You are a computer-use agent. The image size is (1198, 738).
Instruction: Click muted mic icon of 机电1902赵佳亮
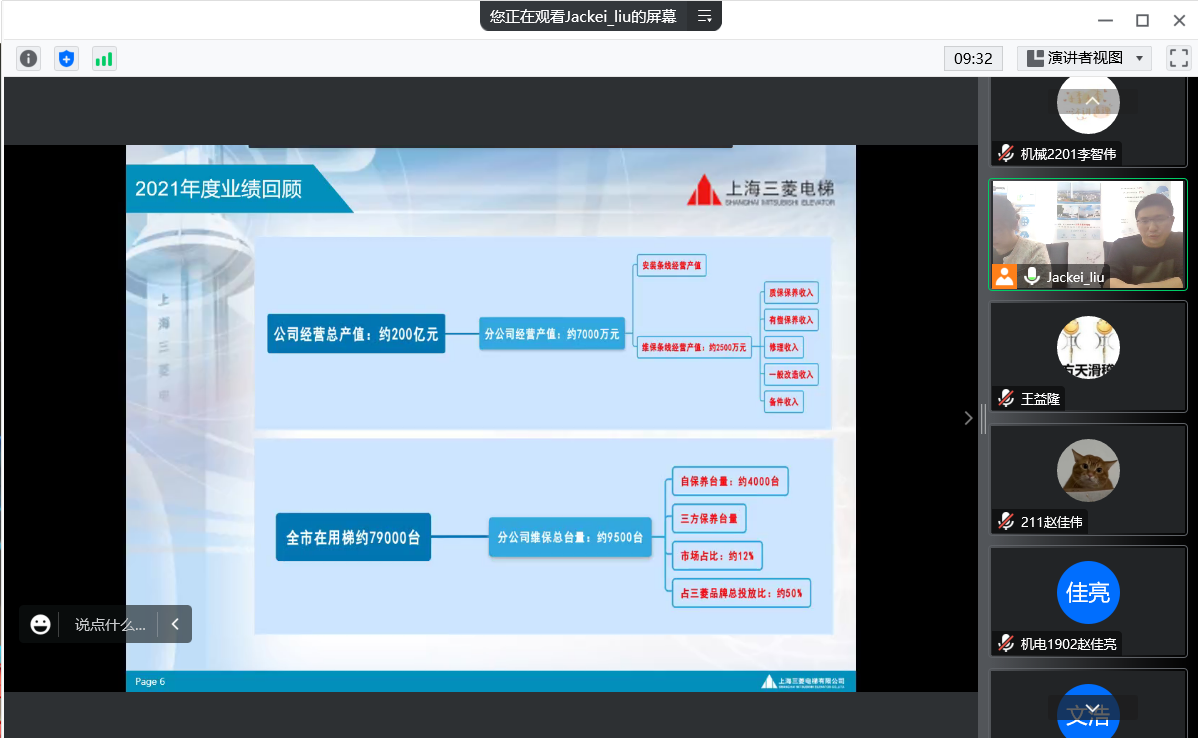(1006, 643)
